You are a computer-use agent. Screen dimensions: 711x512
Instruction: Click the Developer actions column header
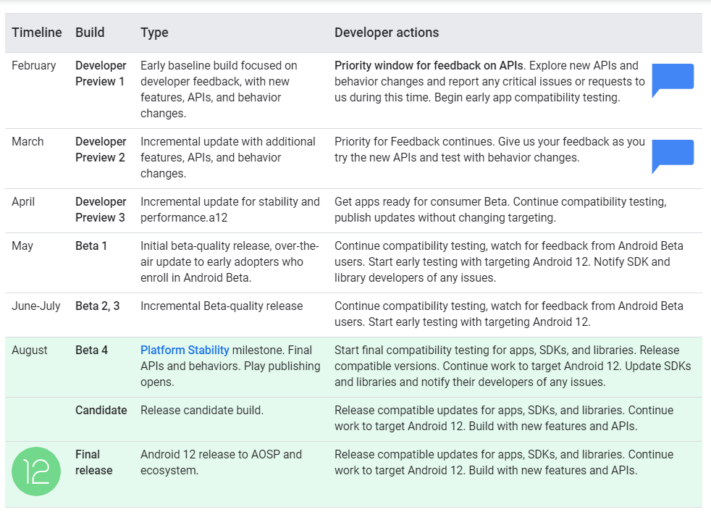click(x=387, y=33)
